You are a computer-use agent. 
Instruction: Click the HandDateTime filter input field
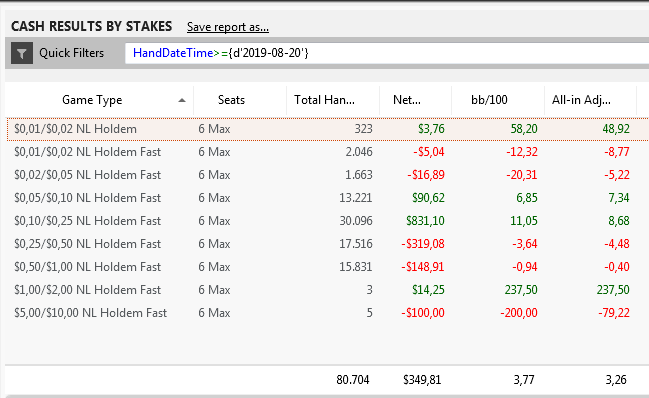pos(387,53)
